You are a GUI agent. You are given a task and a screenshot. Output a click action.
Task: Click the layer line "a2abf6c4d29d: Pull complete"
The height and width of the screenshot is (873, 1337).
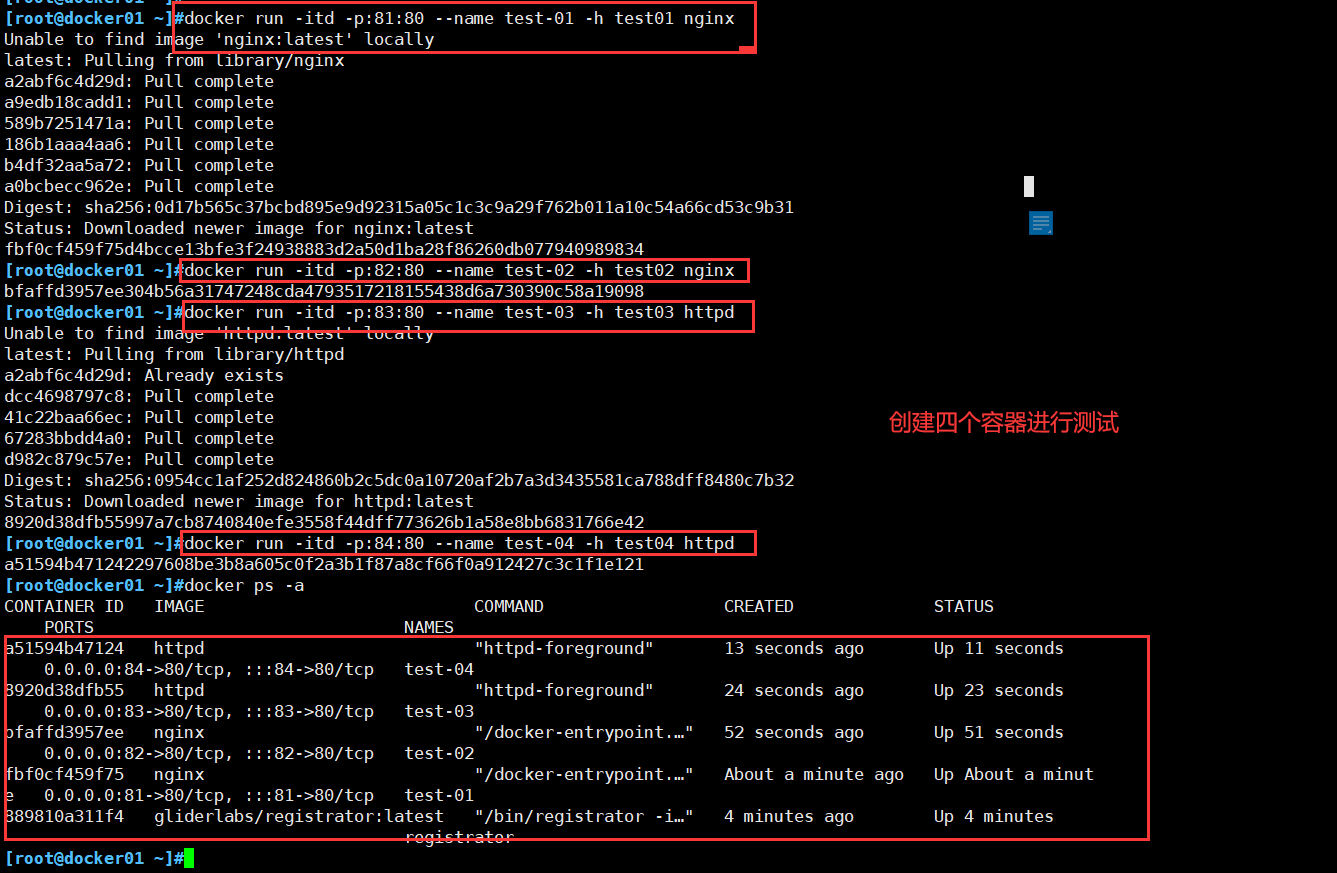pyautogui.click(x=139, y=81)
